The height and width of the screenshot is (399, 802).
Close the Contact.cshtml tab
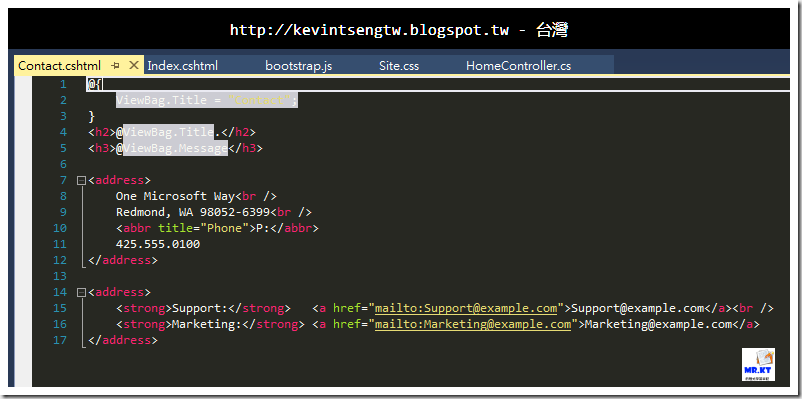133,65
